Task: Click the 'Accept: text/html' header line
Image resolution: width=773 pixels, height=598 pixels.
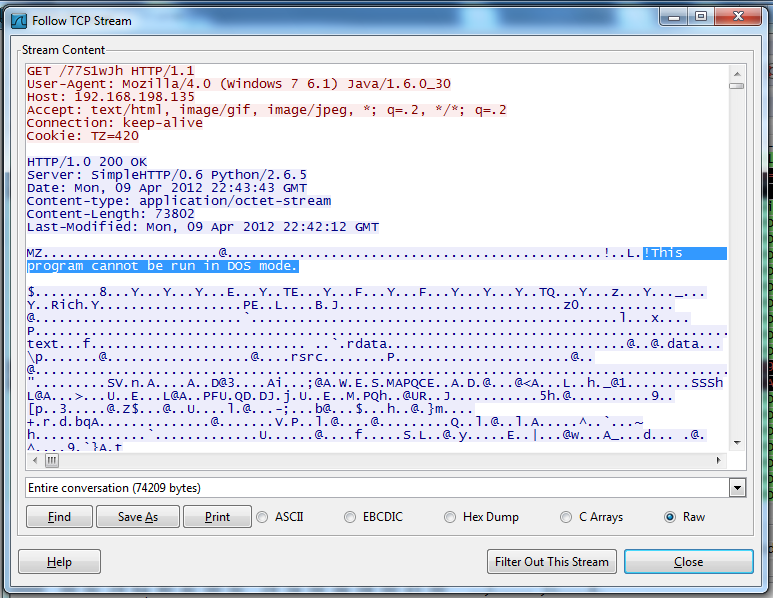Action: 266,109
